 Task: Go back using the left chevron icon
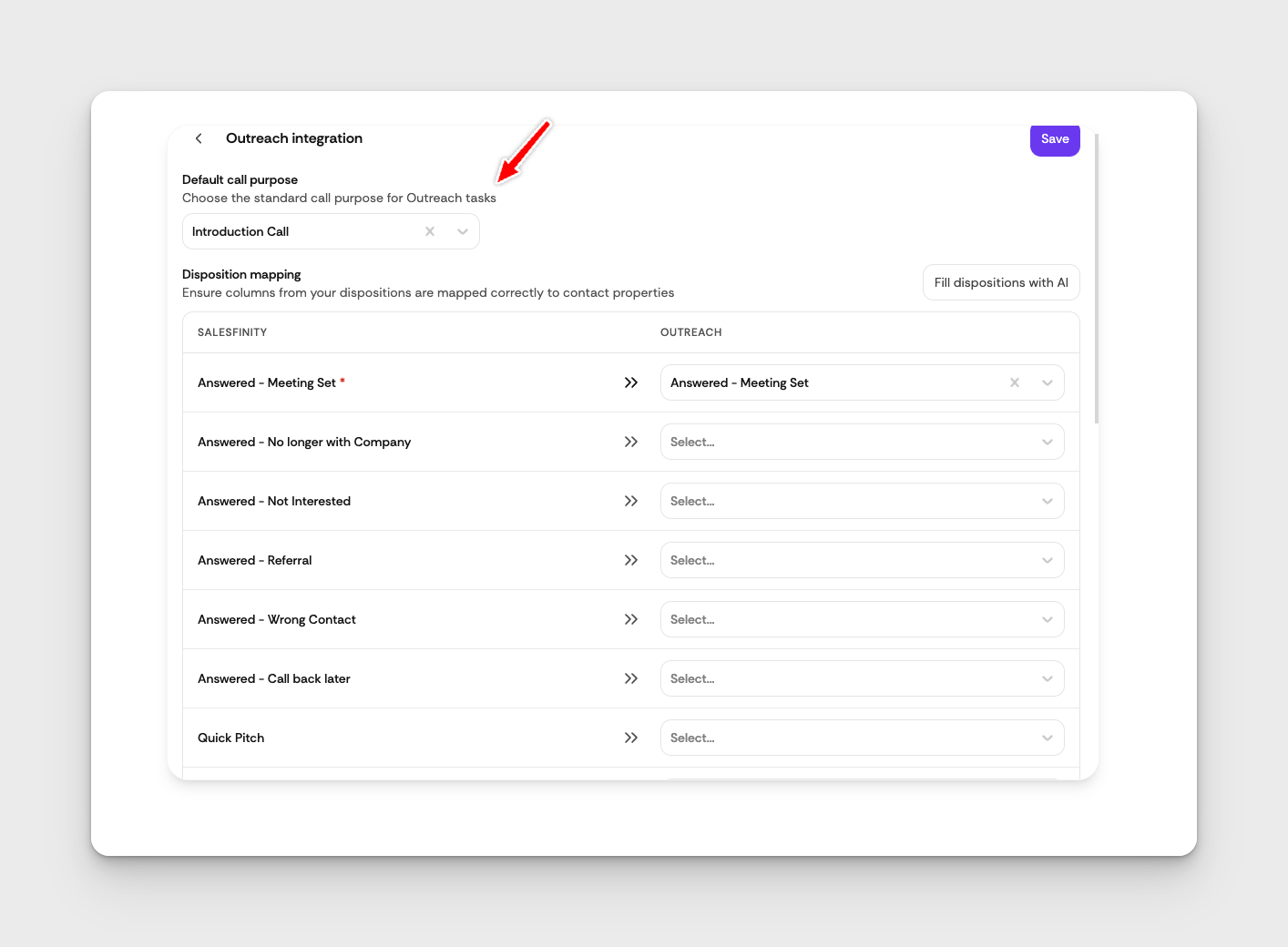click(x=199, y=138)
